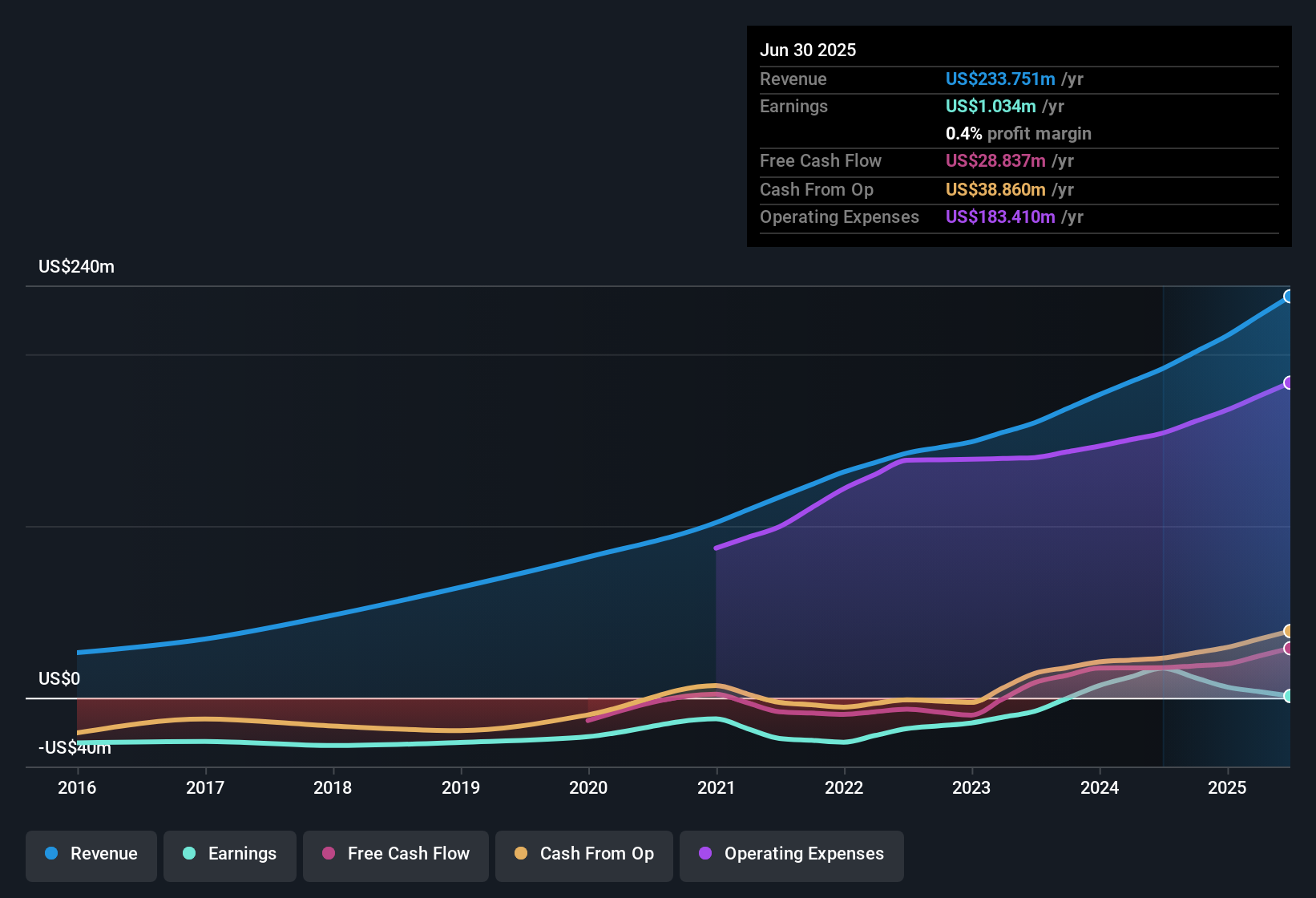Click the orange Cash From Op legend dot
1316x898 pixels.
click(x=520, y=854)
